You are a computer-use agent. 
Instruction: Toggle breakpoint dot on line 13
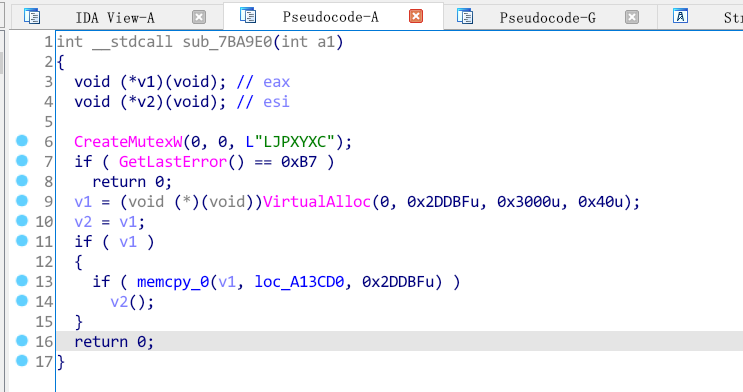tap(22, 281)
